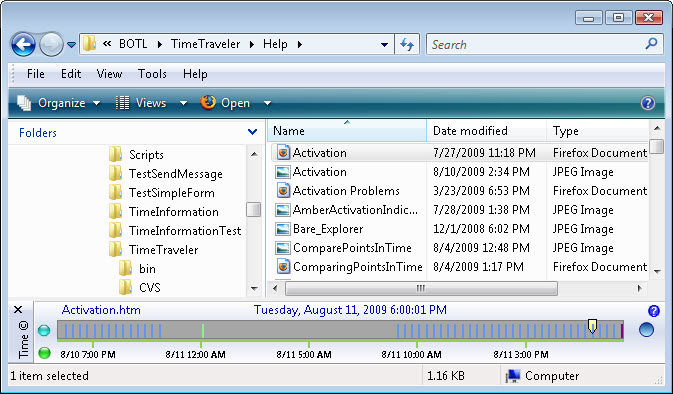Click the Back navigation arrow
Screen dimensions: 673x394
(x=23, y=44)
